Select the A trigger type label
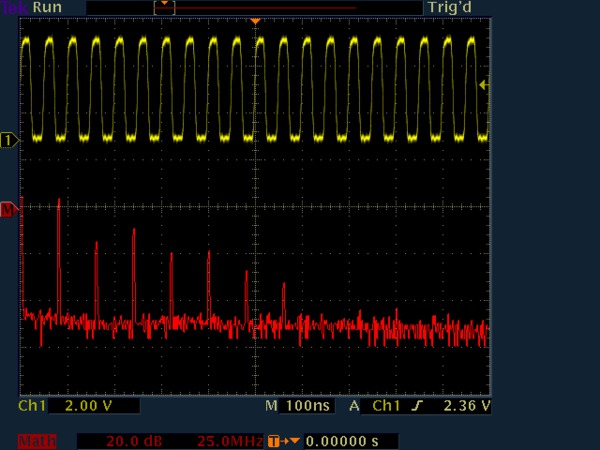600x450 pixels. tap(354, 407)
